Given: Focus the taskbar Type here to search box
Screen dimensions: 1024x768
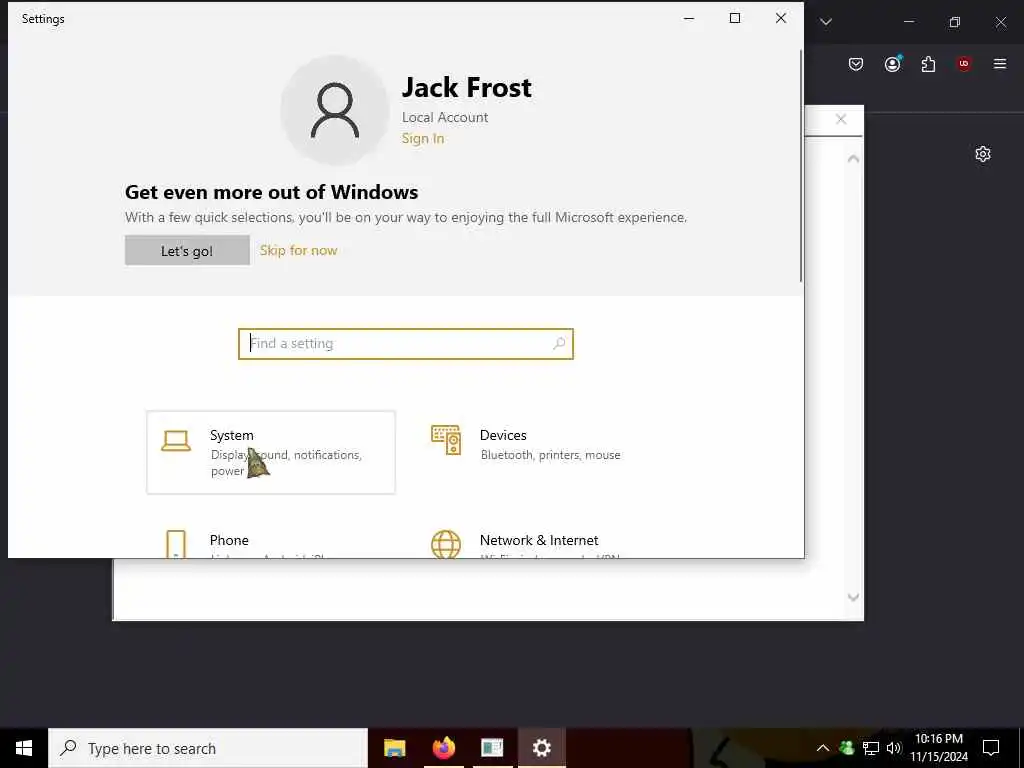Looking at the screenshot, I should [208, 748].
